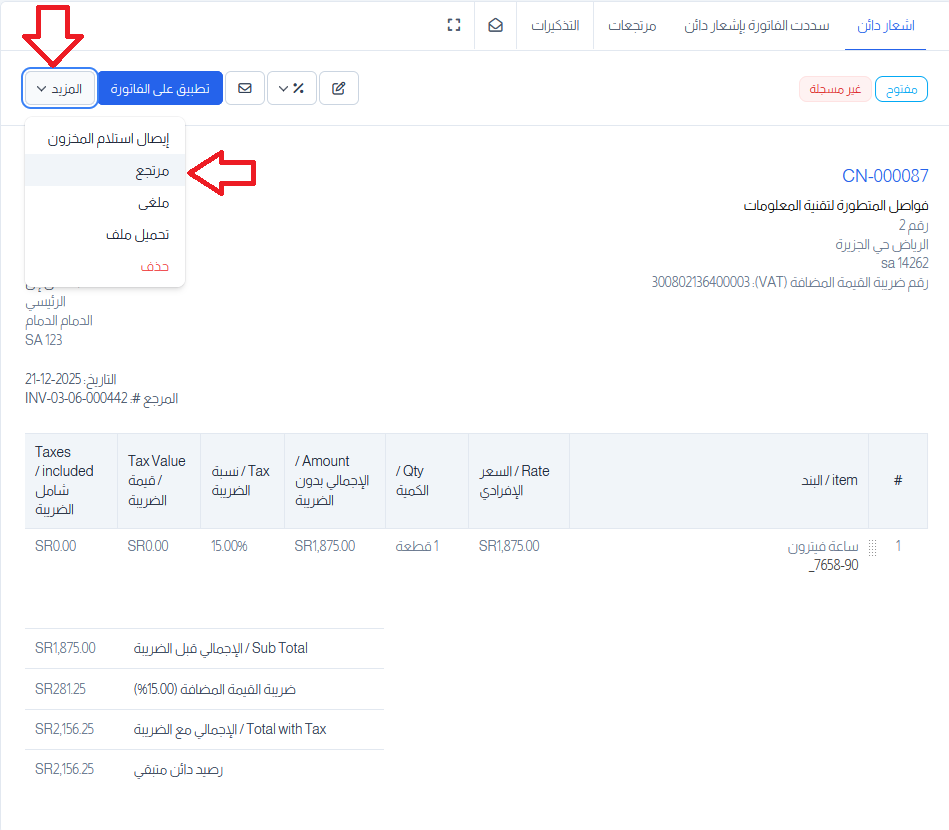Click the red حذف delete option

click(155, 267)
